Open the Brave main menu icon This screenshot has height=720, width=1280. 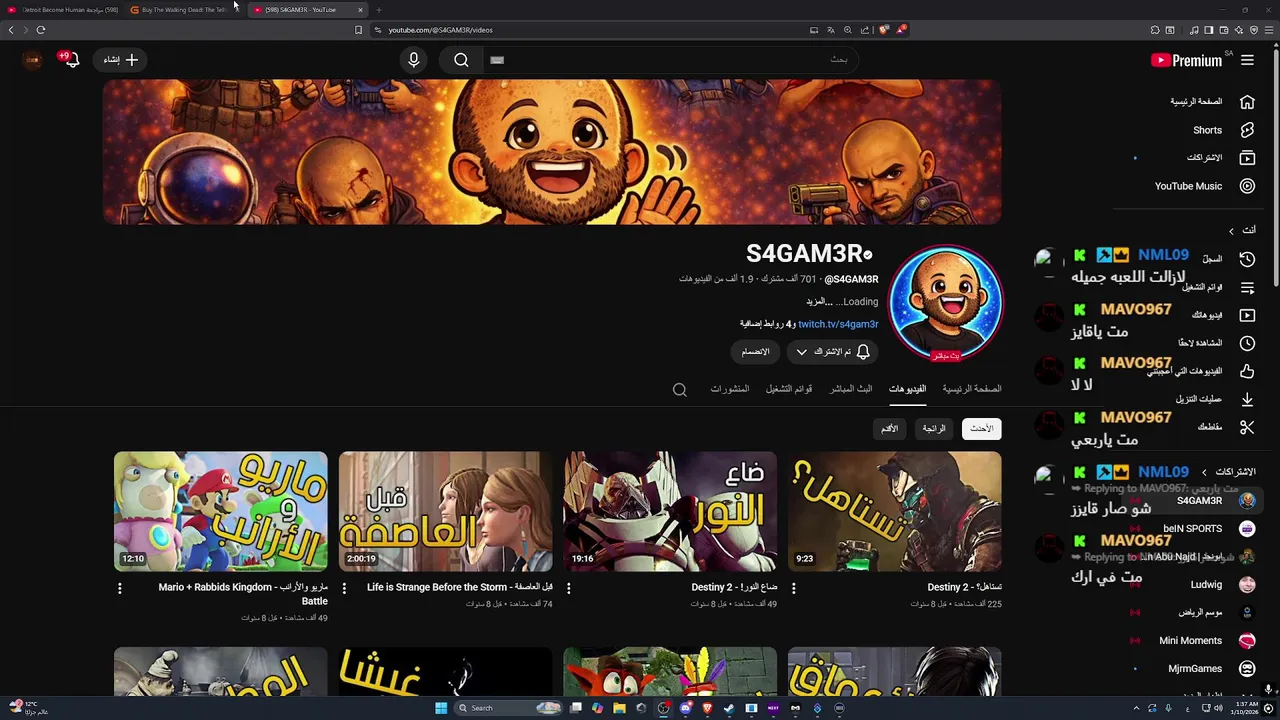pyautogui.click(x=1270, y=30)
